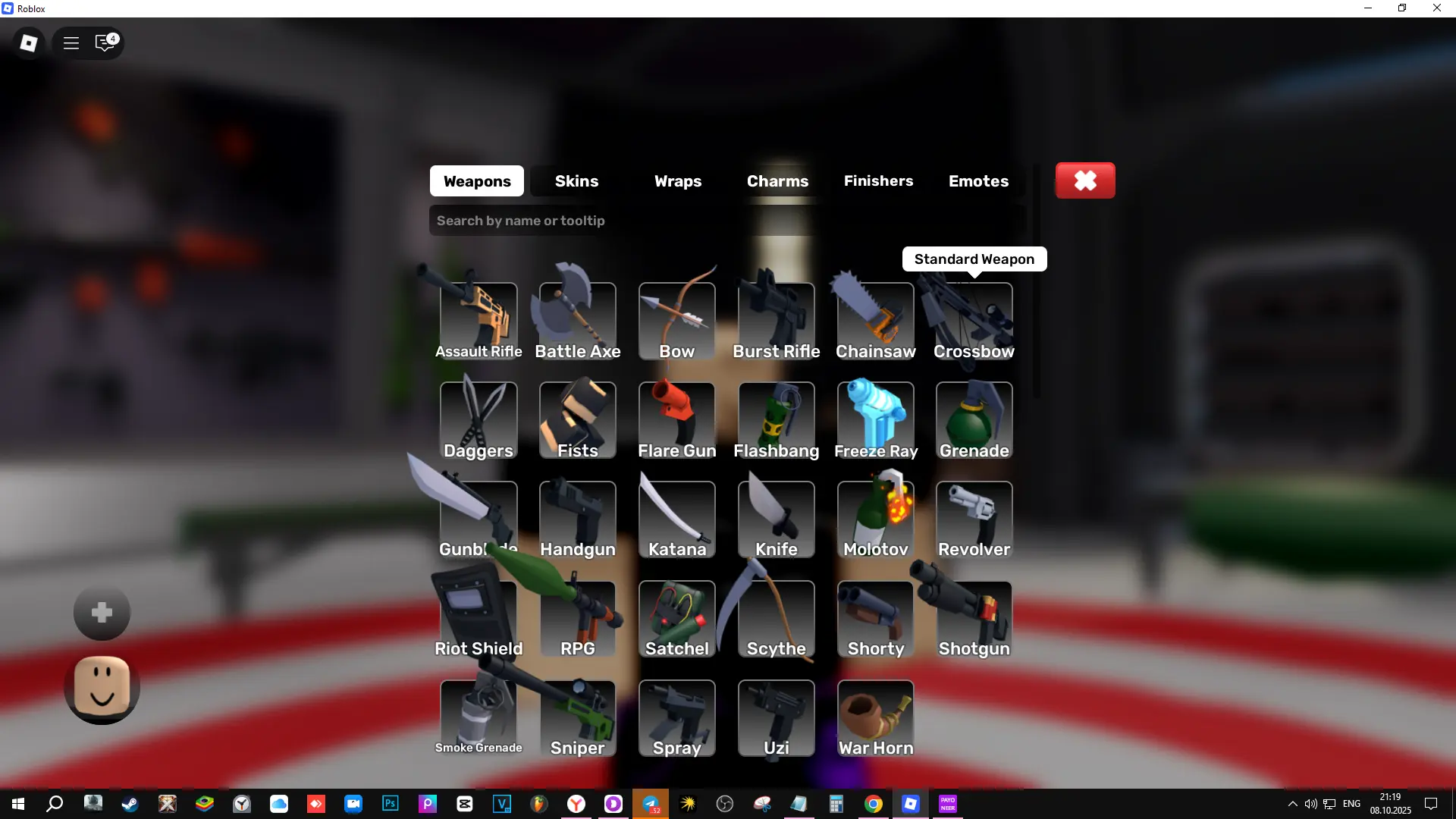1456x819 pixels.
Task: Select the Sniper weapon tile
Action: point(578,717)
